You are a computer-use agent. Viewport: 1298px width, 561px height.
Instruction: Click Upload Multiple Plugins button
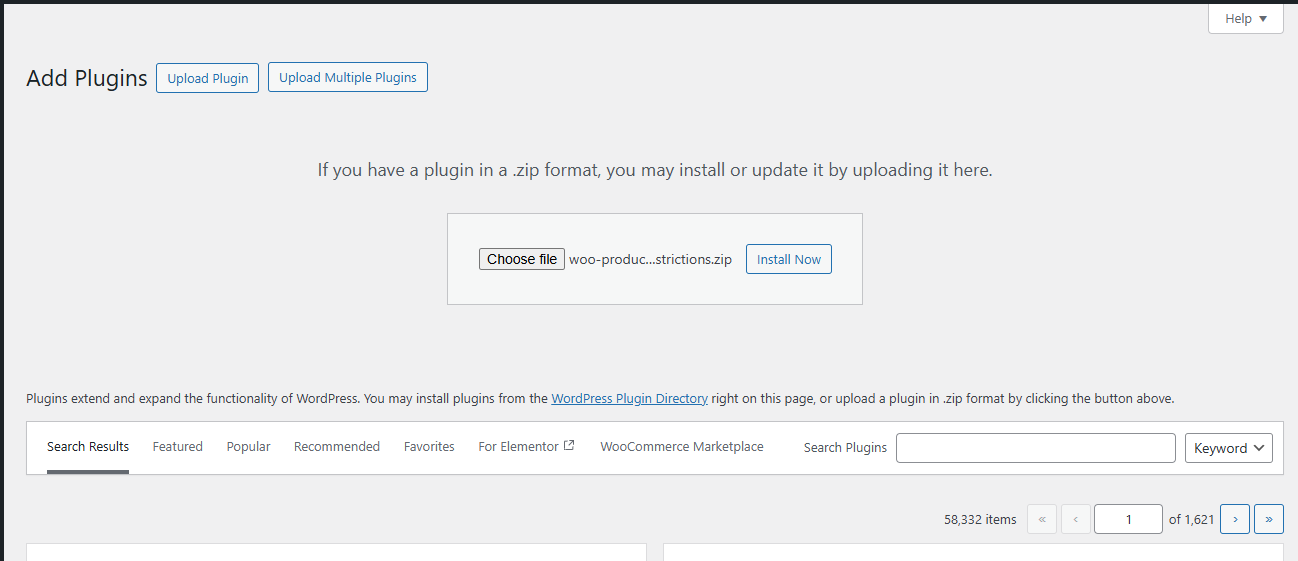pyautogui.click(x=347, y=77)
